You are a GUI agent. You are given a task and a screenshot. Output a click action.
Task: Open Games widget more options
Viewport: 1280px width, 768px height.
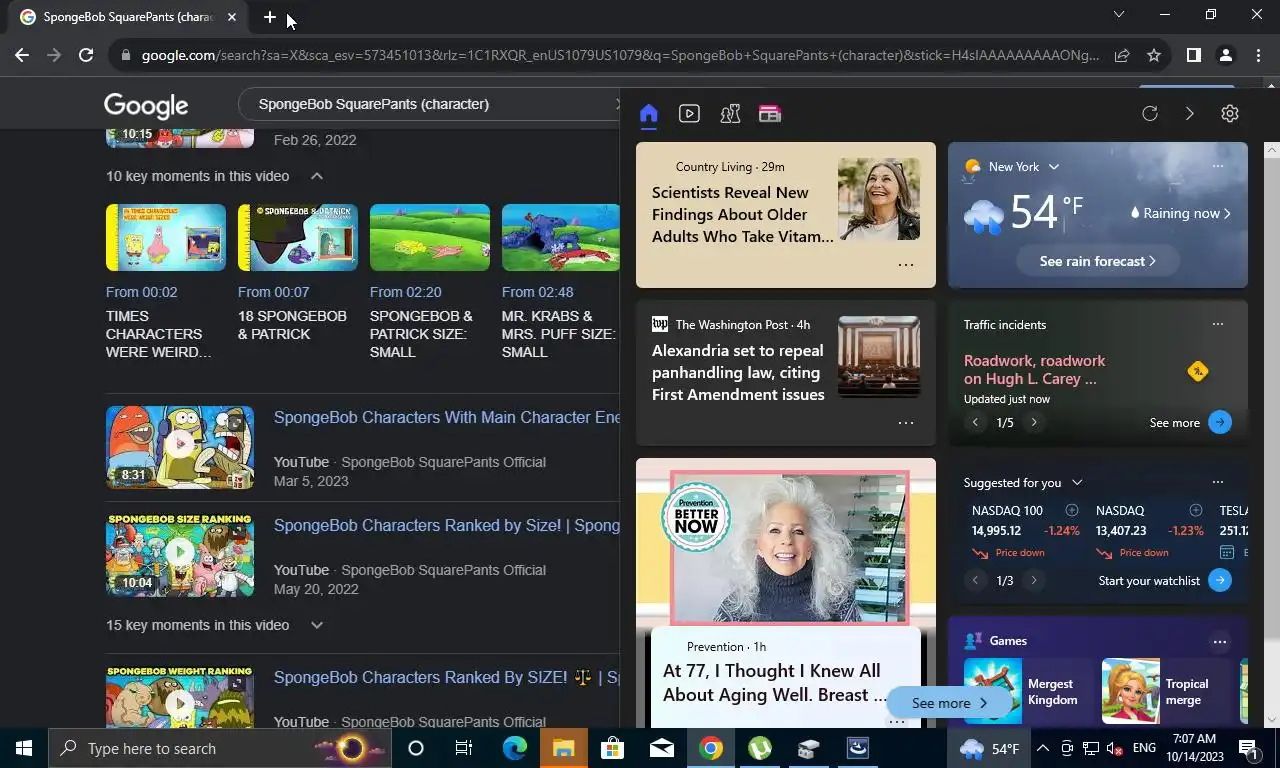1219,641
